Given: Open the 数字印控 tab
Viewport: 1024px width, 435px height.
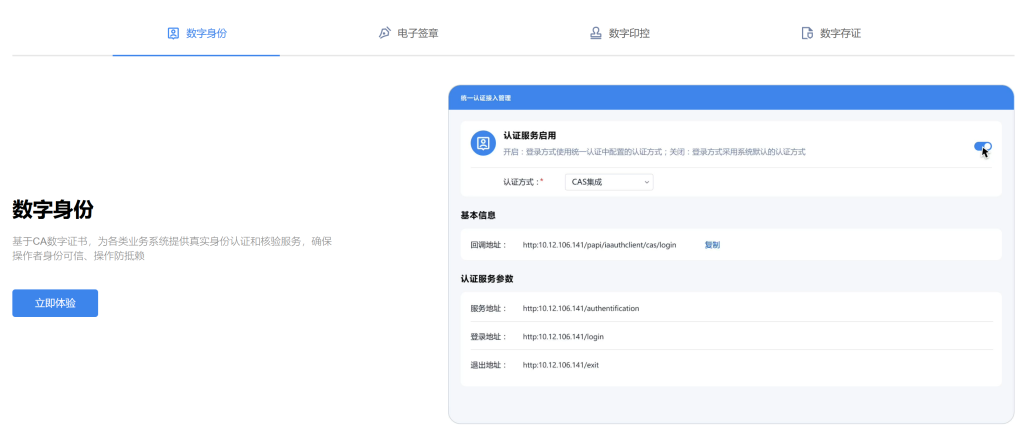Looking at the screenshot, I should (629, 33).
